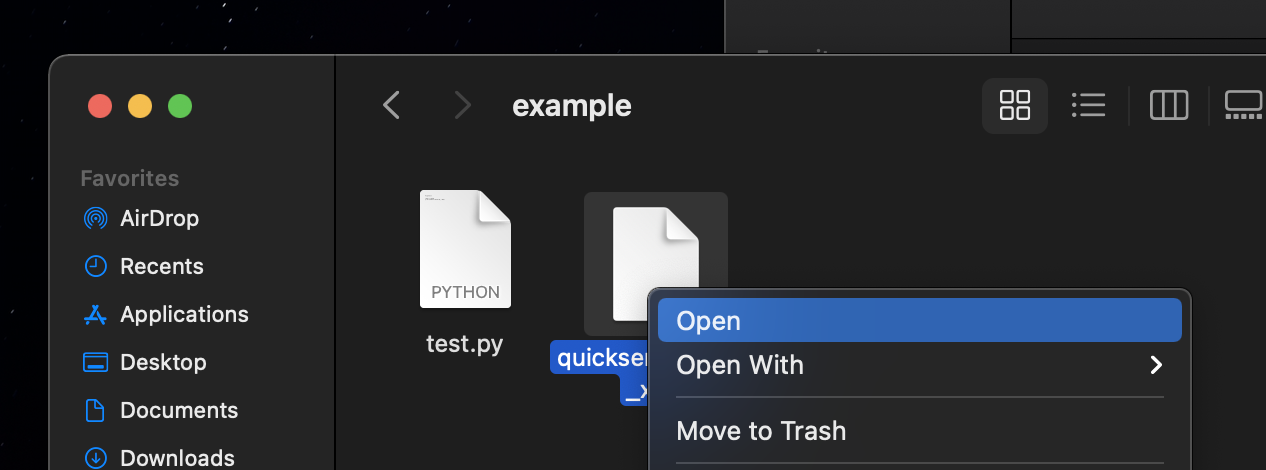Open the Downloads folder in sidebar

pyautogui.click(x=177, y=458)
